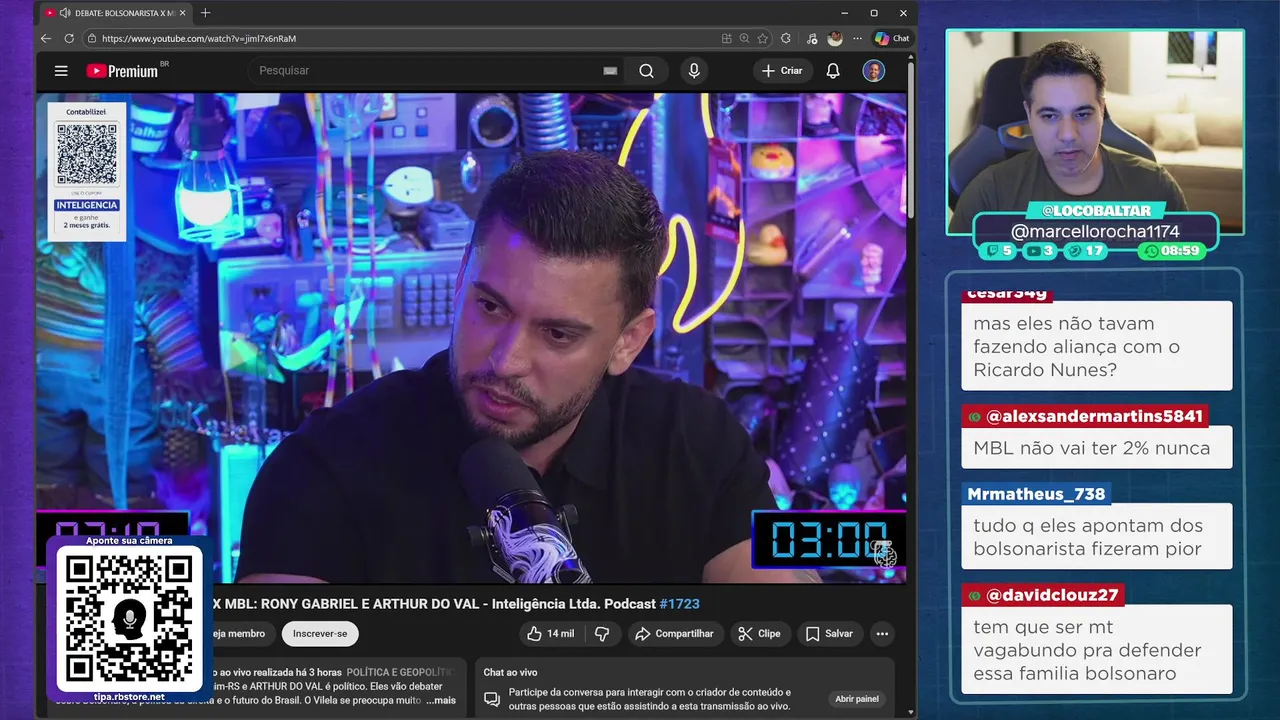Open the Copilot Chat button
This screenshot has width=1280, height=720.
(892, 38)
